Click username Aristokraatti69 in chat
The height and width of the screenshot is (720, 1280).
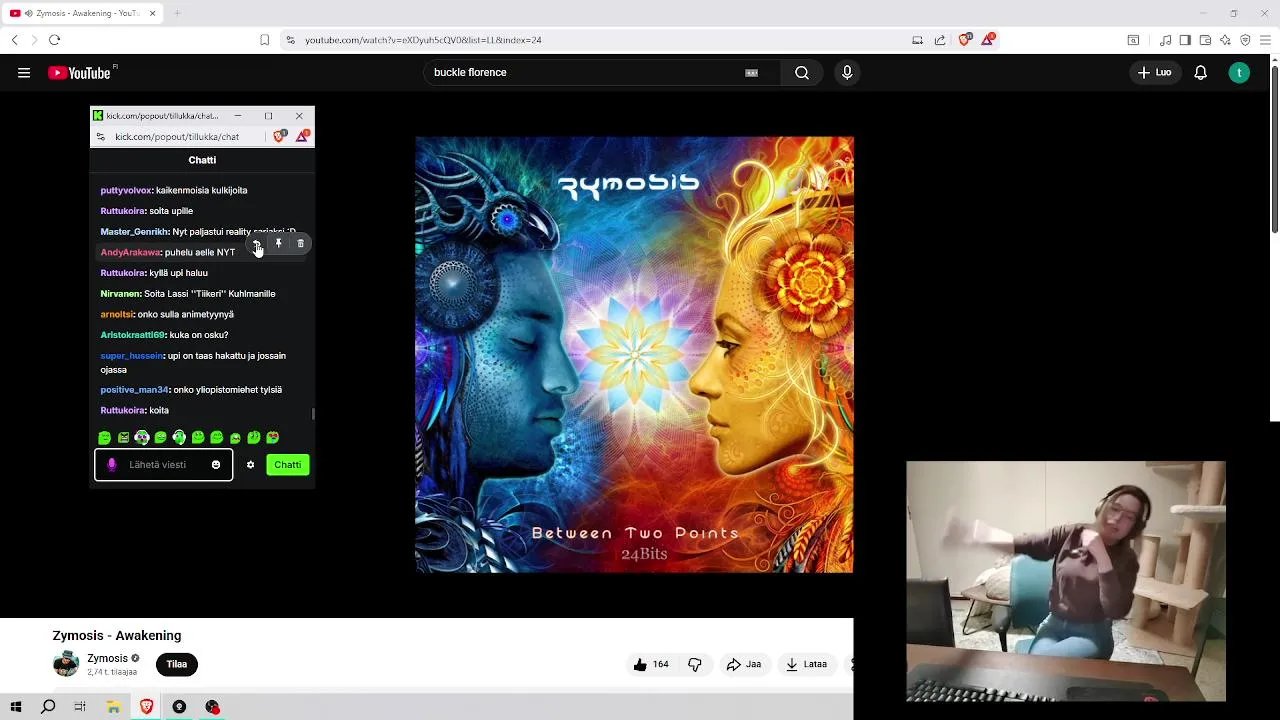tap(132, 335)
